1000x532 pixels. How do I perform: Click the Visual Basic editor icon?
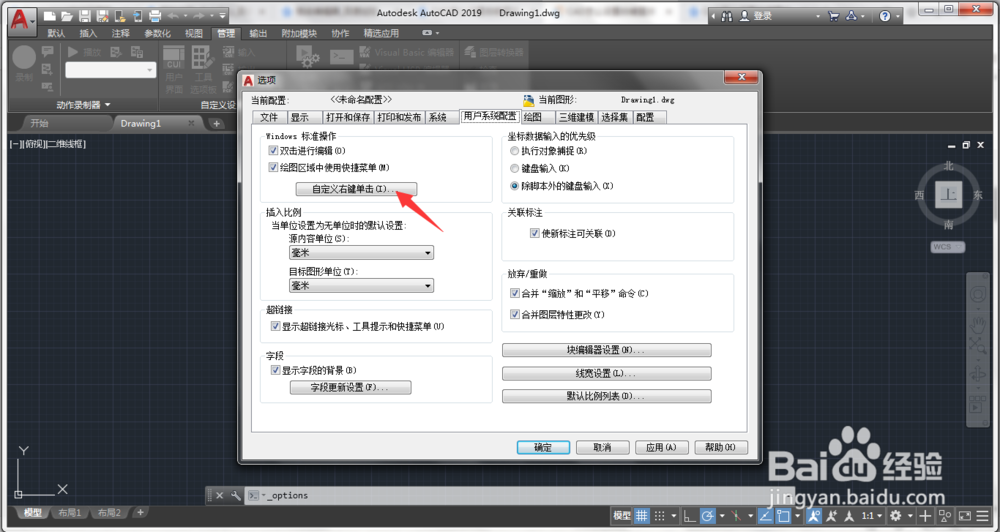365,52
